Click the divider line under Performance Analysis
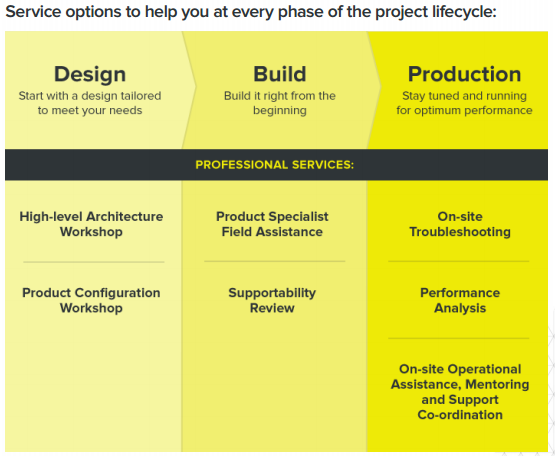This screenshot has width=555, height=456. pos(459,338)
